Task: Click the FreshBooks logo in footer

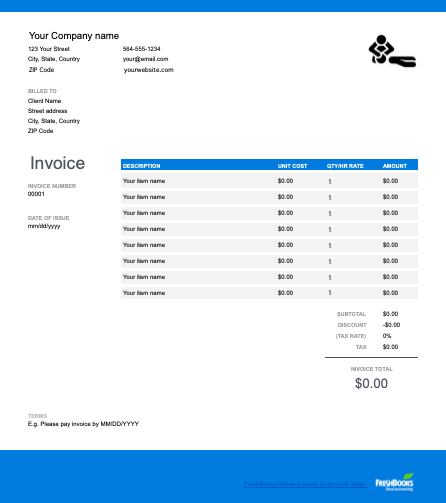Action: tap(394, 482)
